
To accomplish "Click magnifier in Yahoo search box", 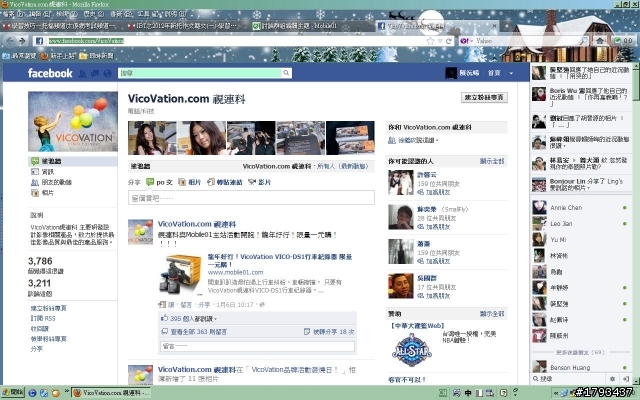I will (x=584, y=41).
